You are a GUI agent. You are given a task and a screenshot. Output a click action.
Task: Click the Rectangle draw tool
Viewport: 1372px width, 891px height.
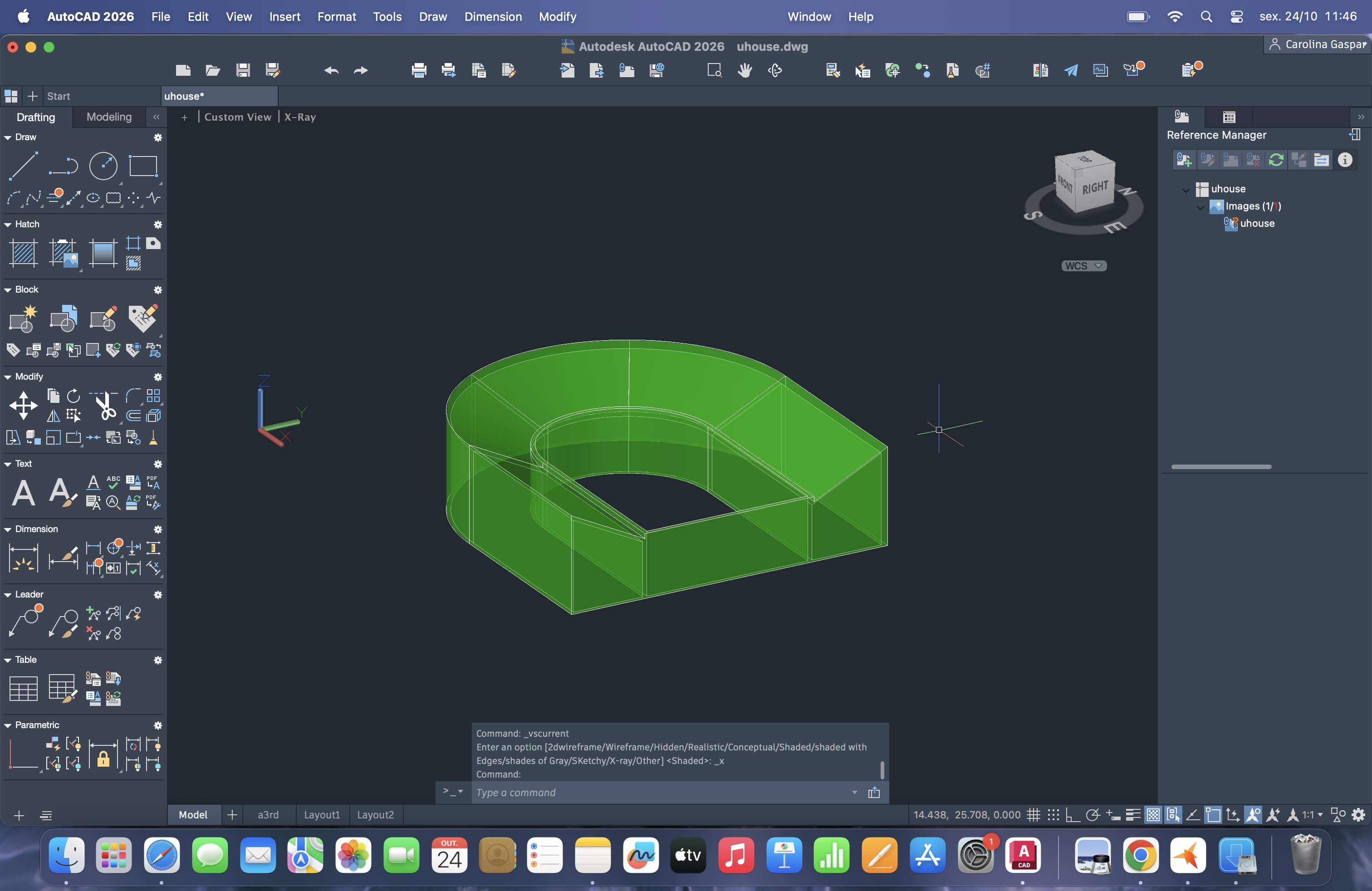[142, 166]
